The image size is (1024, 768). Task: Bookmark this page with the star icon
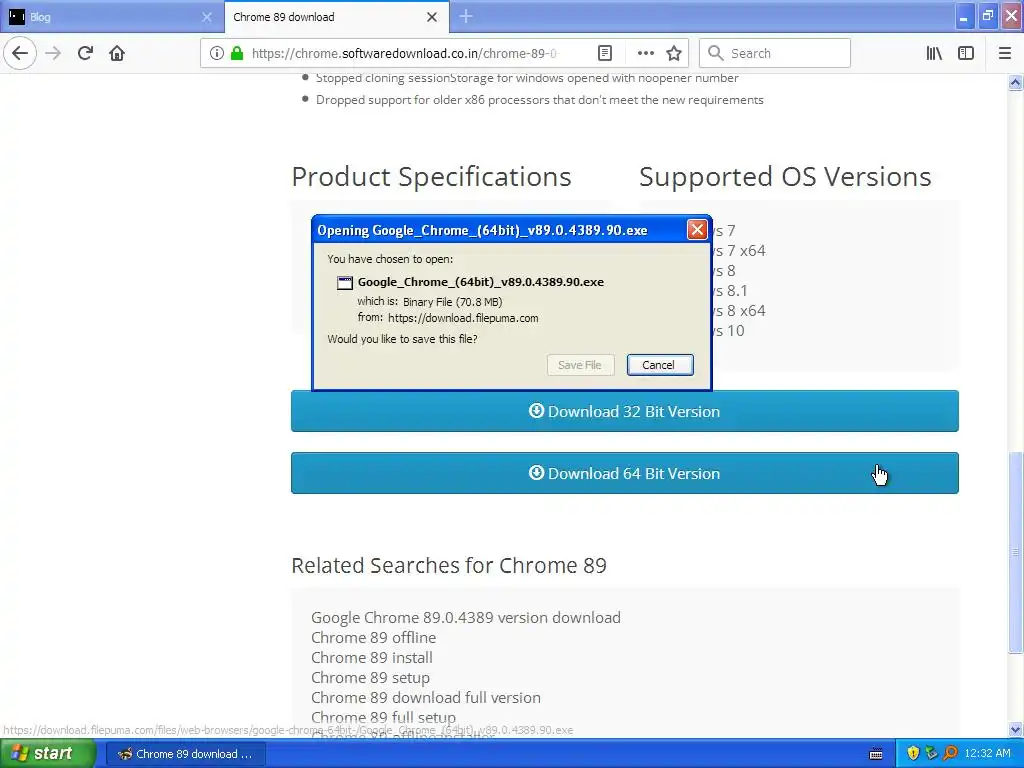(x=674, y=54)
